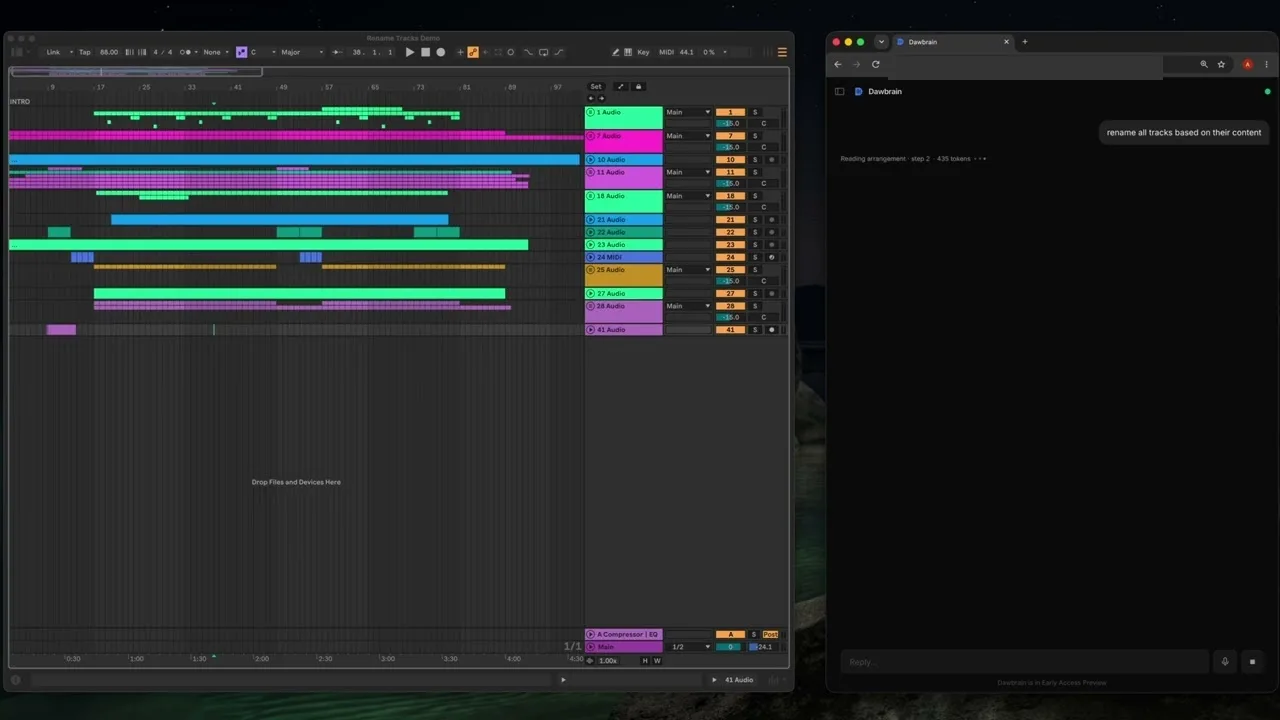The width and height of the screenshot is (1280, 720).
Task: Click the Tap tempo button
Action: click(x=84, y=52)
